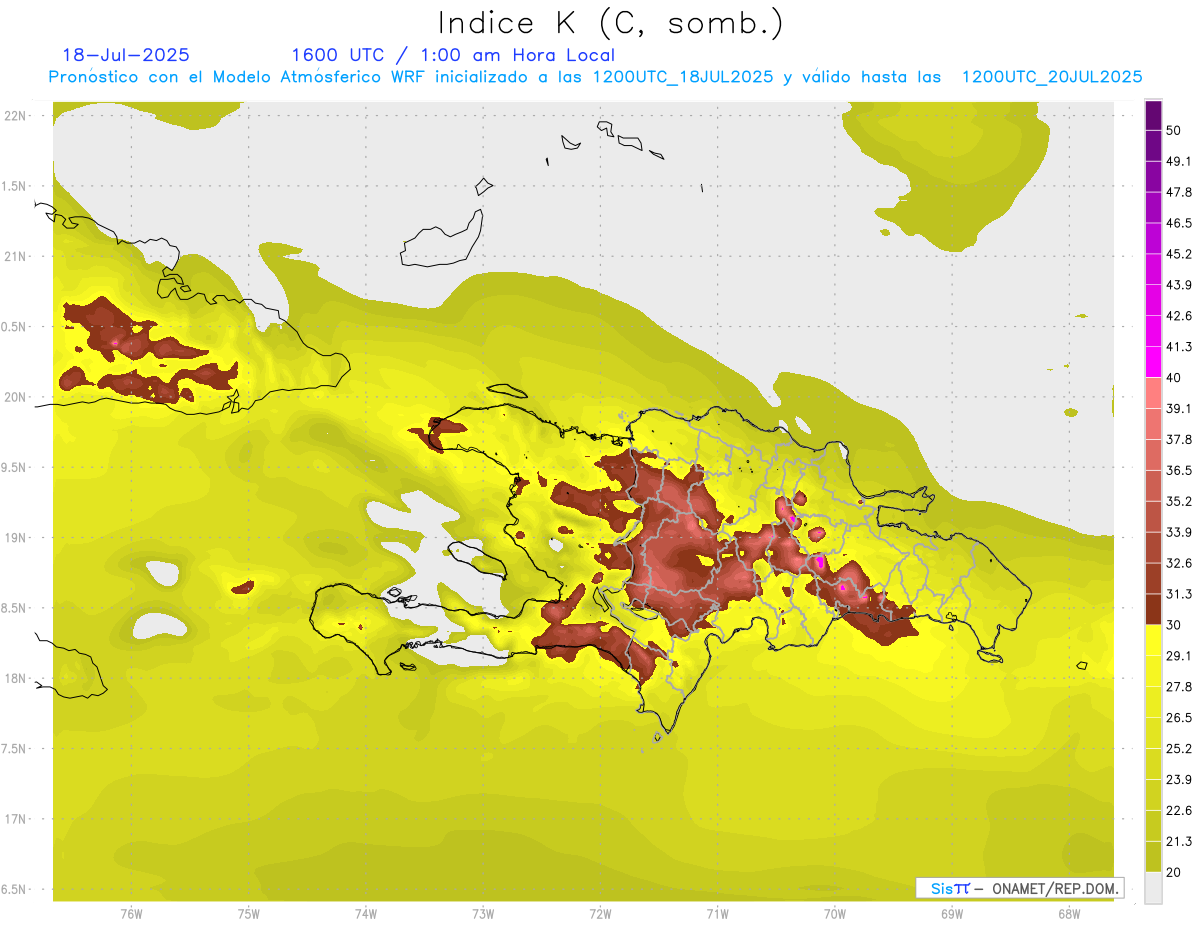Image resolution: width=1200 pixels, height=927 pixels.
Task: Click the "29.1" color scale value
Action: [1179, 656]
